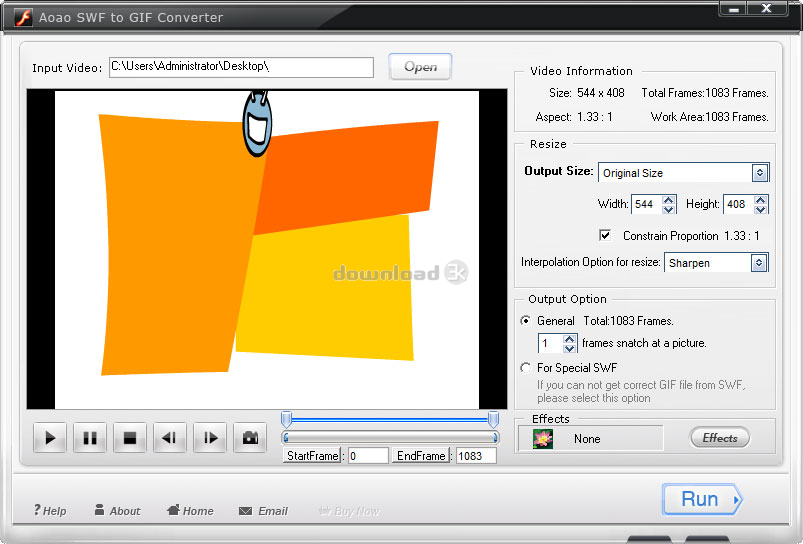The height and width of the screenshot is (544, 803).
Task: Click 'Total Frames:1083 Frames.' text
Action: [705, 93]
